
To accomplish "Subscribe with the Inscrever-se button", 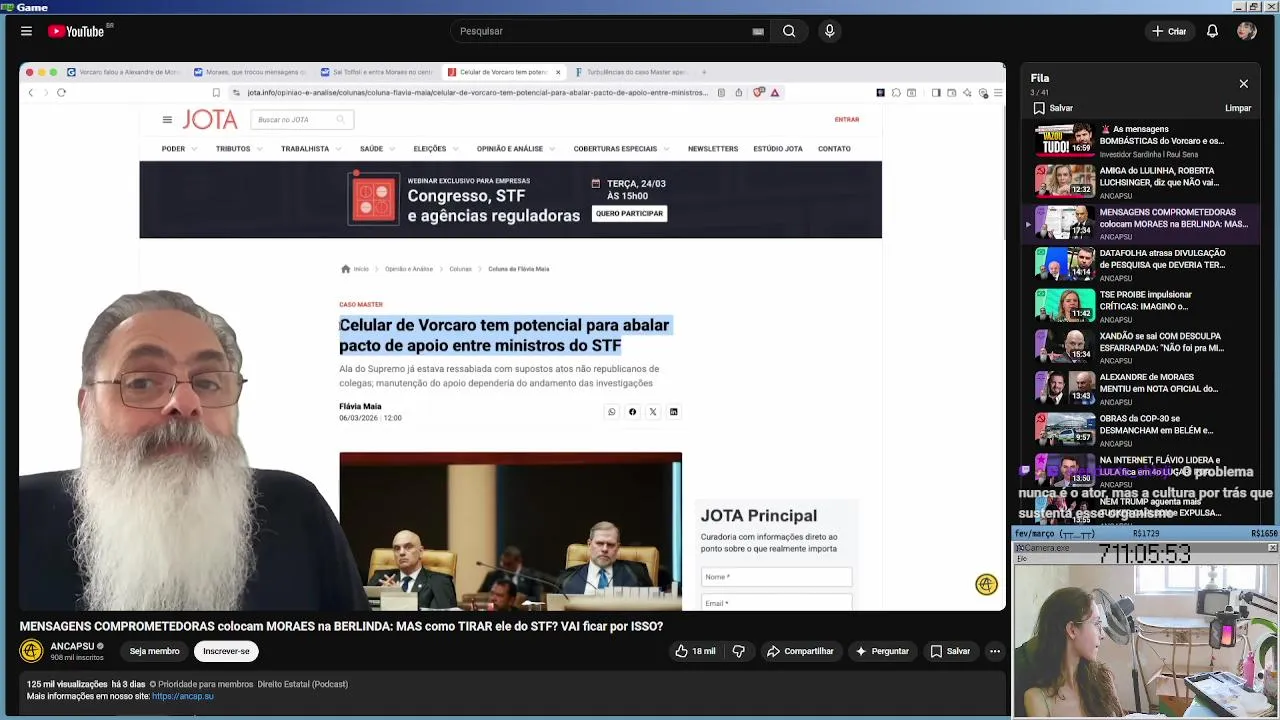I will [226, 651].
